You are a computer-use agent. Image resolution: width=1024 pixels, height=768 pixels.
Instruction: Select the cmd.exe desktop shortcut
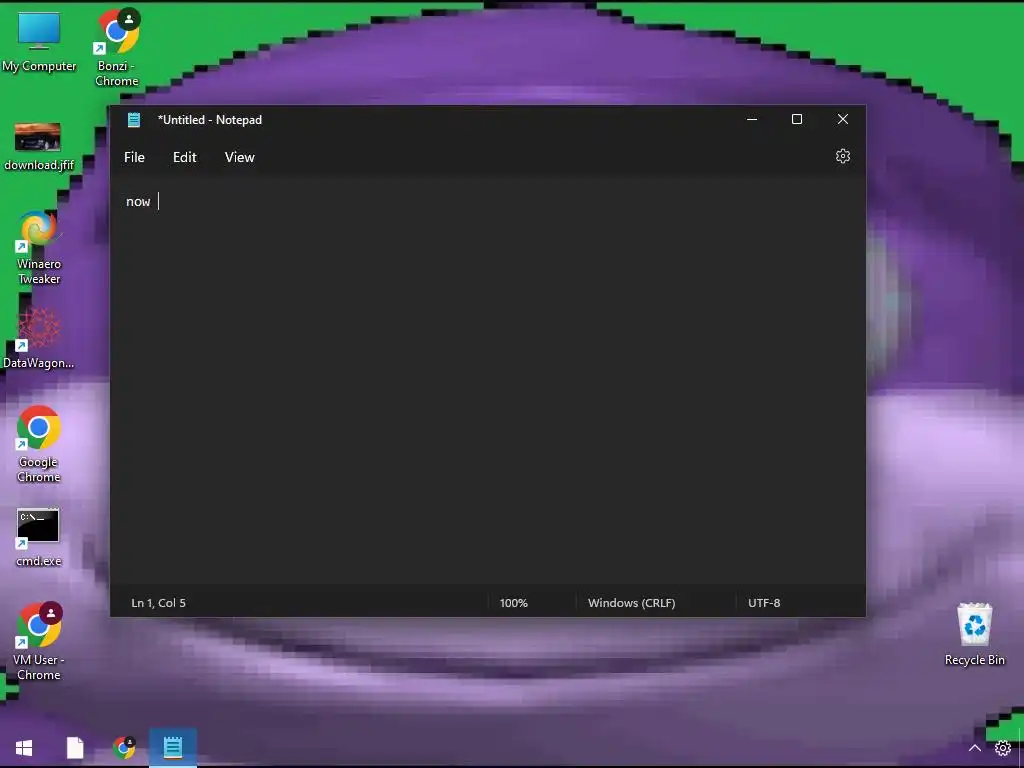39,537
